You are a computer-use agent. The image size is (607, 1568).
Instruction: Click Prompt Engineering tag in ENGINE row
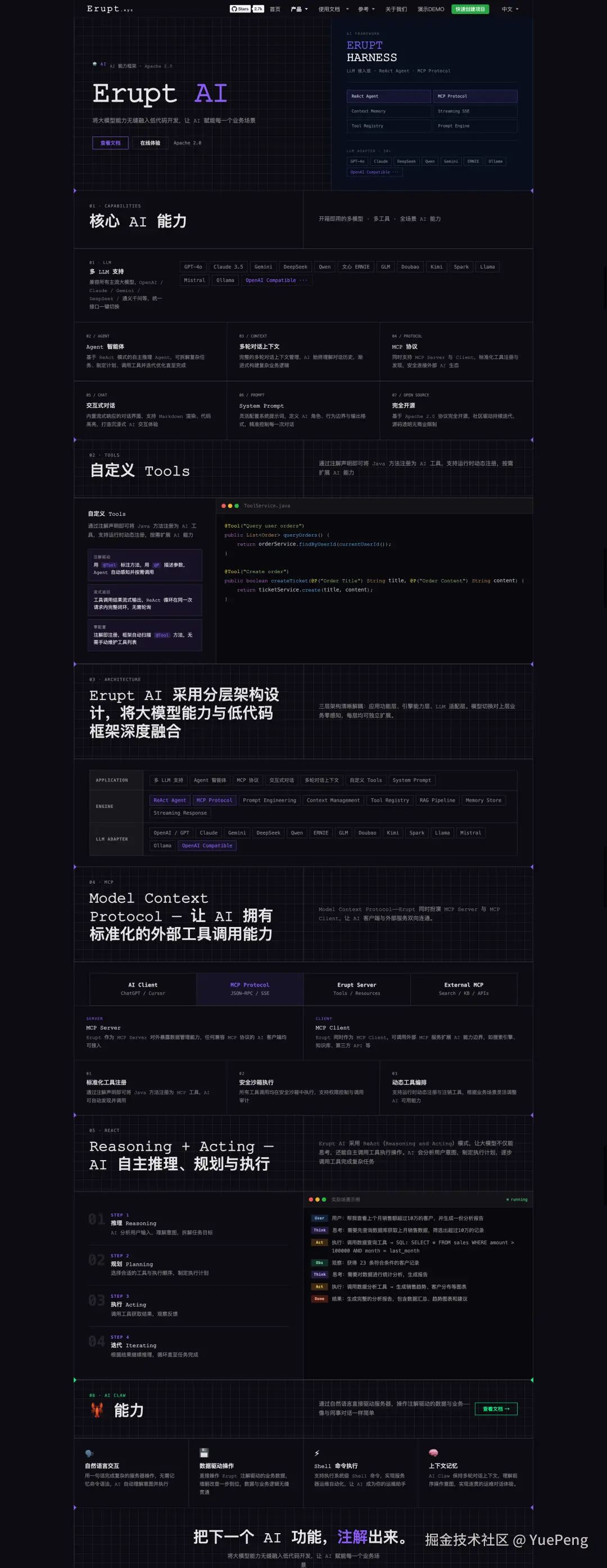click(270, 801)
